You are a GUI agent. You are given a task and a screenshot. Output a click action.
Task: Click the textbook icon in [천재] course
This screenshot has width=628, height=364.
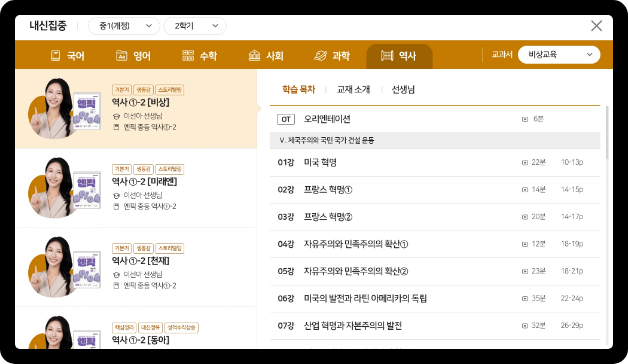tap(116, 286)
